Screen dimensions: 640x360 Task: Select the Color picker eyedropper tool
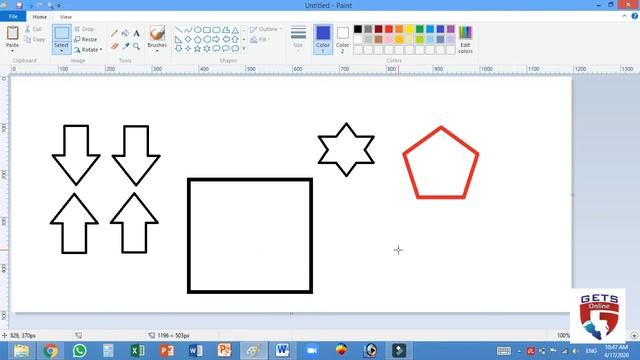point(126,46)
